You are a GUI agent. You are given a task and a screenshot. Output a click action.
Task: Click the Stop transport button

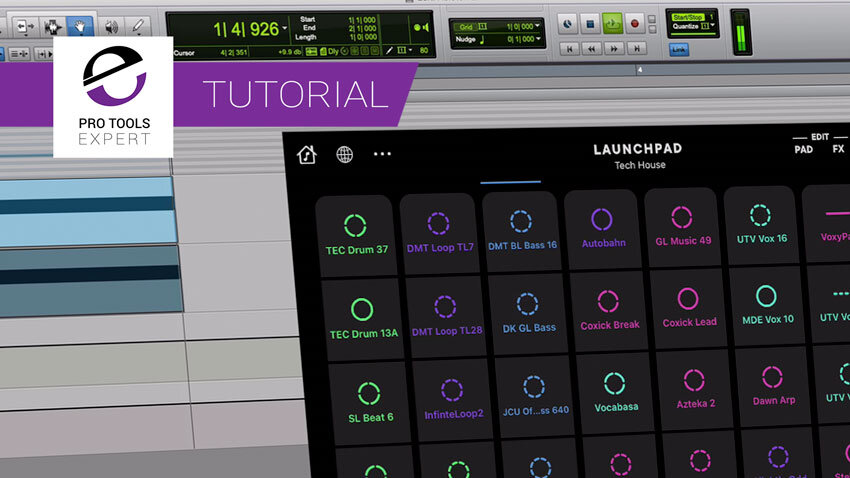[x=590, y=24]
